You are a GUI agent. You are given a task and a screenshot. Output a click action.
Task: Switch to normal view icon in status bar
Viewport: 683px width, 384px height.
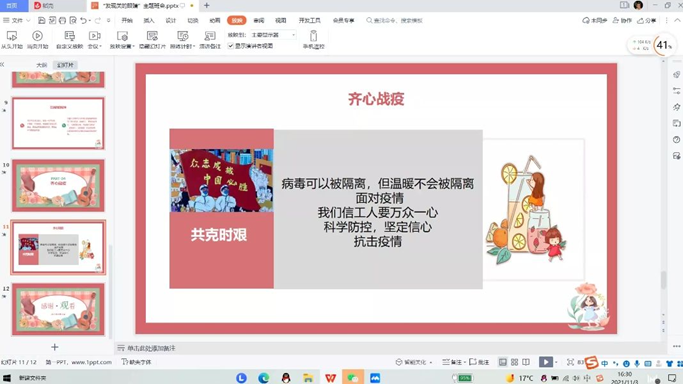pyautogui.click(x=503, y=362)
